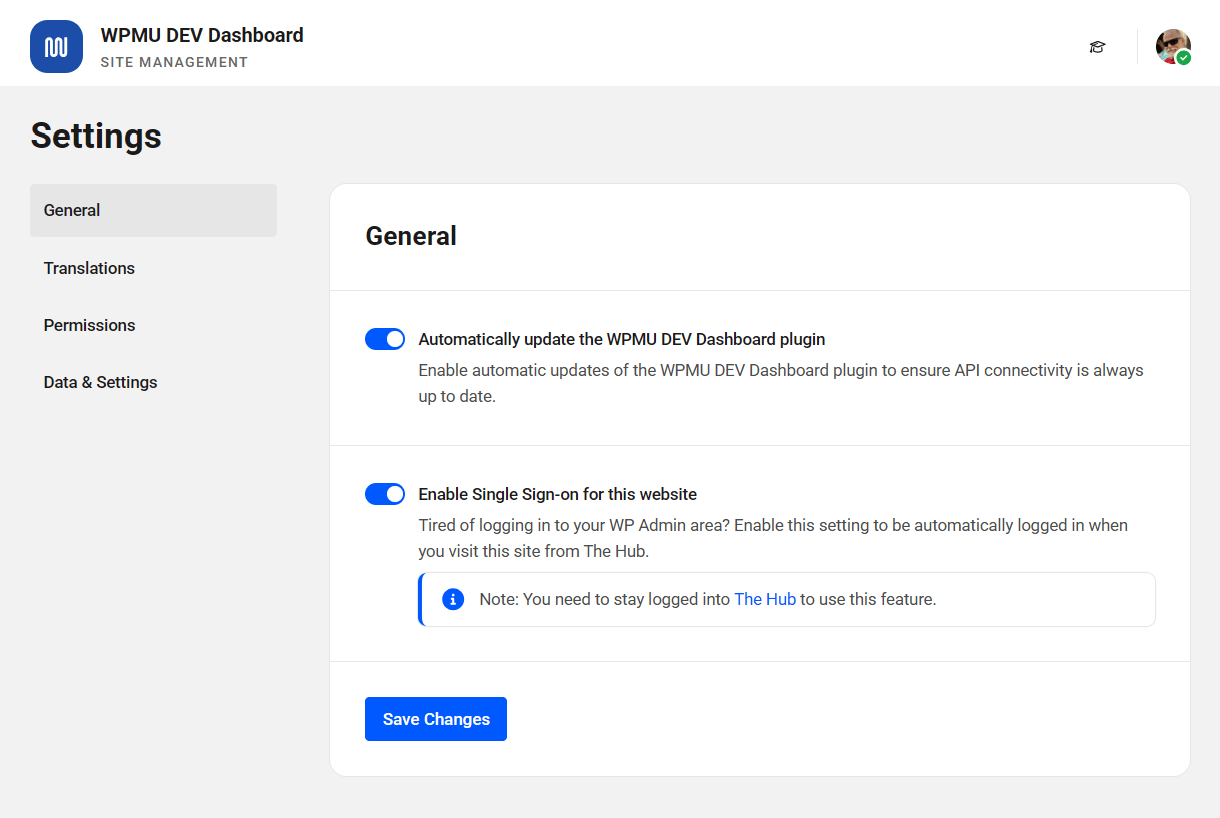This screenshot has height=818, width=1220.
Task: Click the SITE MANAGEMENT subtitle text
Action: pyautogui.click(x=174, y=62)
